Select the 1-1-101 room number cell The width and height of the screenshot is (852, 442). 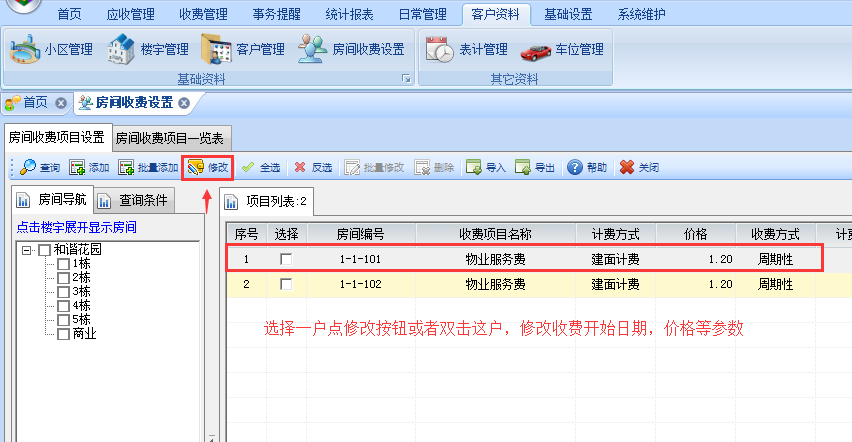point(360,259)
